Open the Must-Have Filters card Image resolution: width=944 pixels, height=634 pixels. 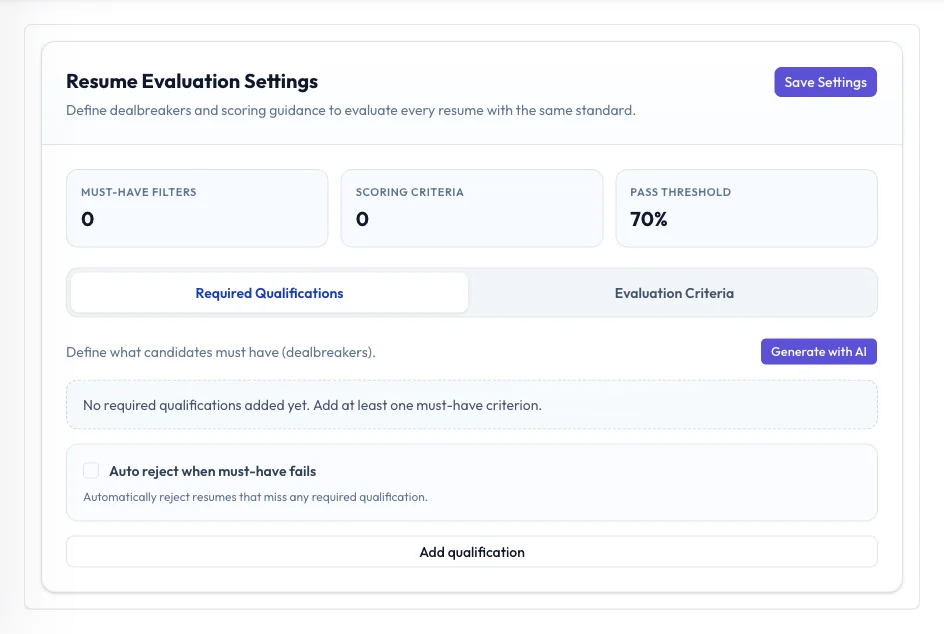pos(197,208)
